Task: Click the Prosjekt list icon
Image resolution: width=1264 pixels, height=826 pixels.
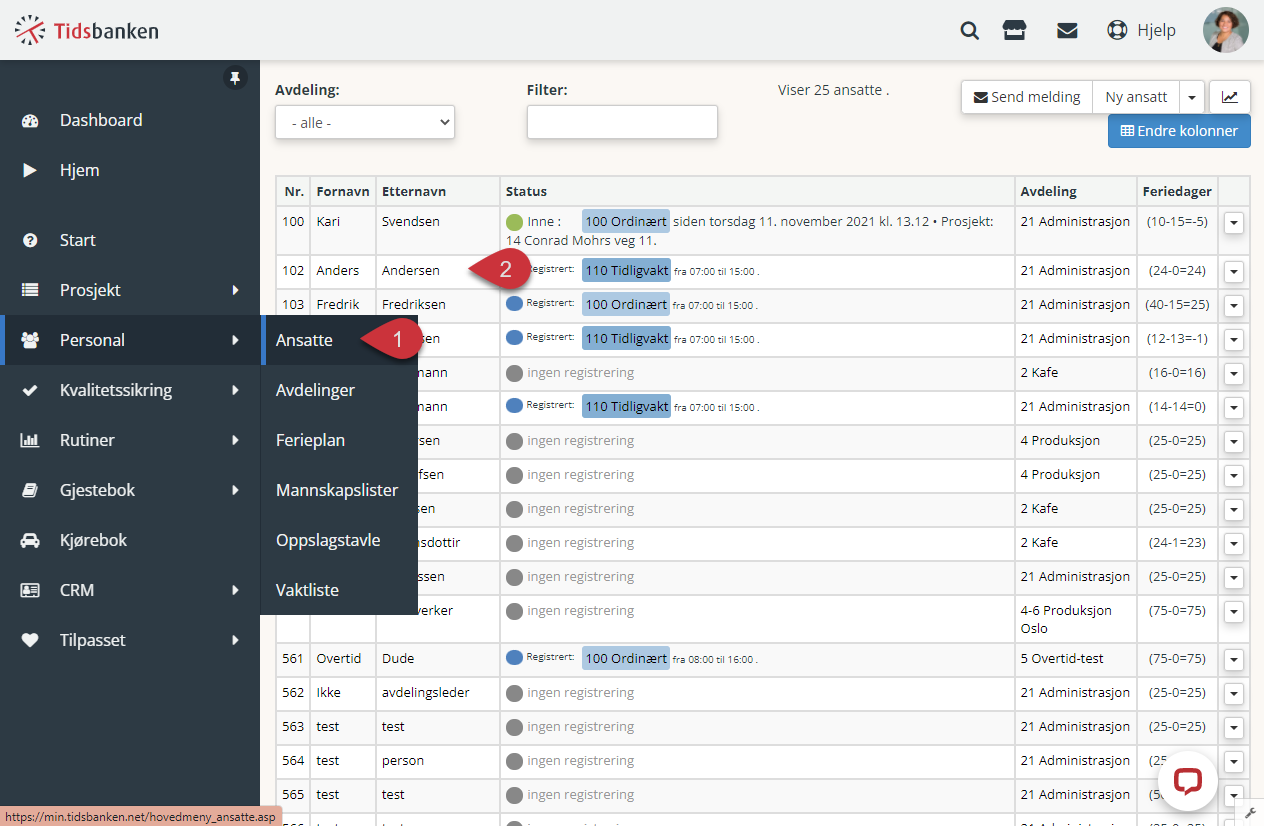Action: (x=30, y=290)
